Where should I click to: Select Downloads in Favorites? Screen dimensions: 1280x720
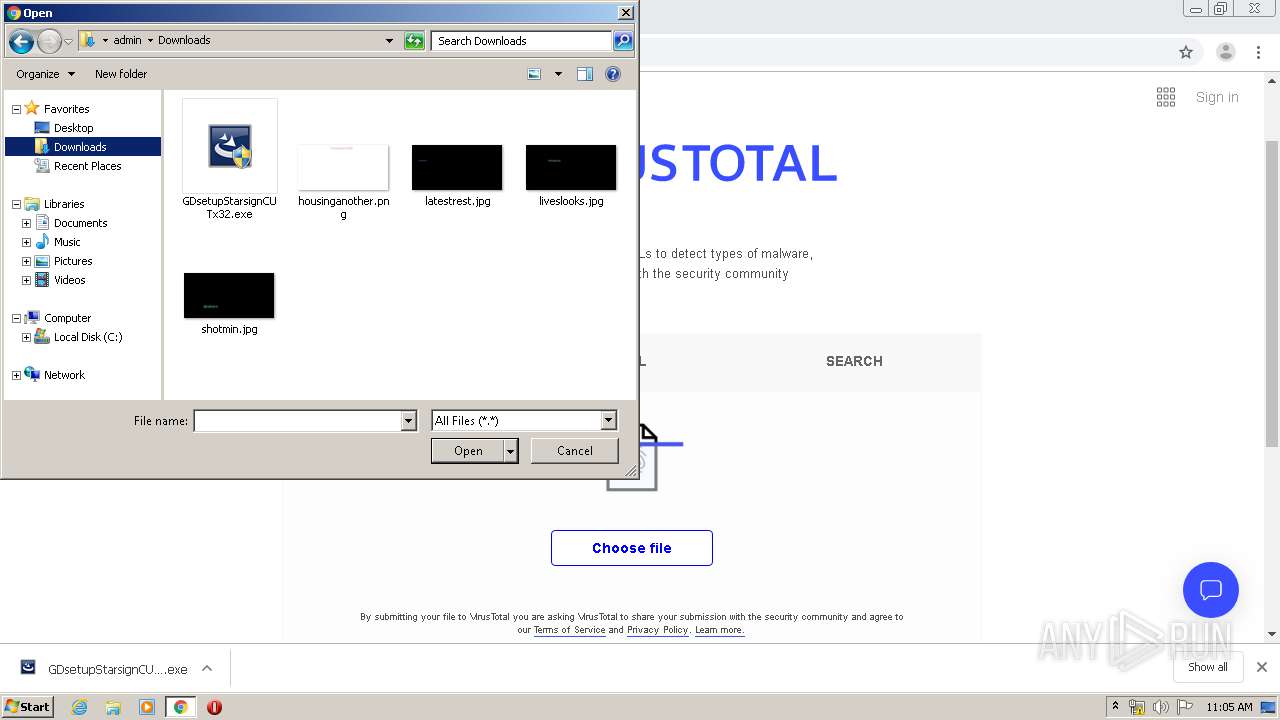point(80,147)
